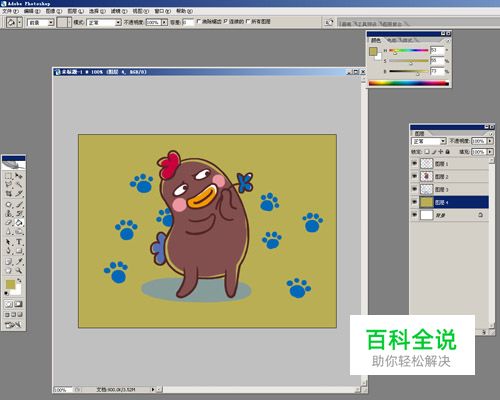Hide layer 图层 4 with eye icon
500x400 pixels.
tap(415, 202)
